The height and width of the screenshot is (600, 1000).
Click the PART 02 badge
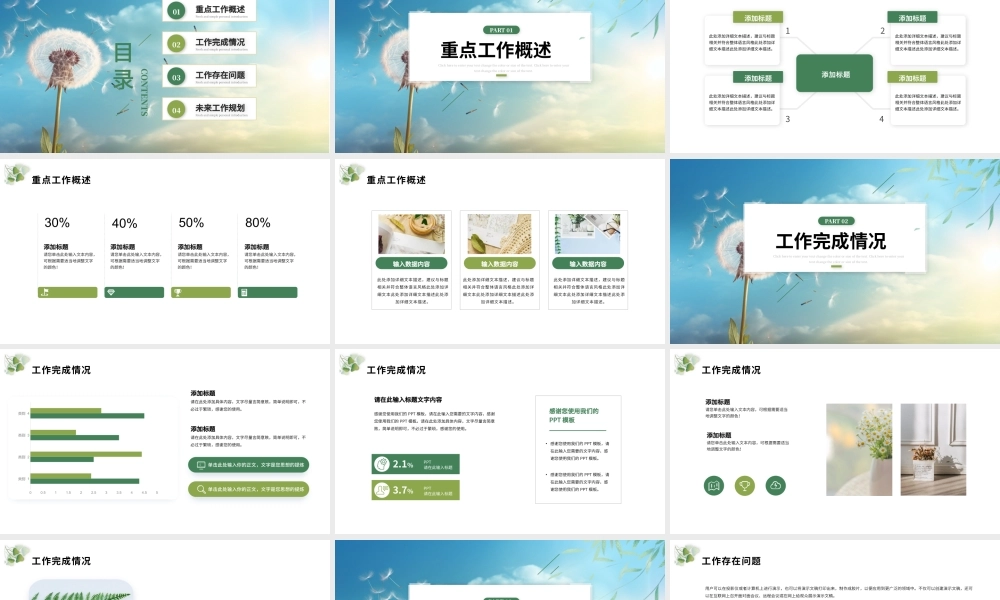pos(836,221)
